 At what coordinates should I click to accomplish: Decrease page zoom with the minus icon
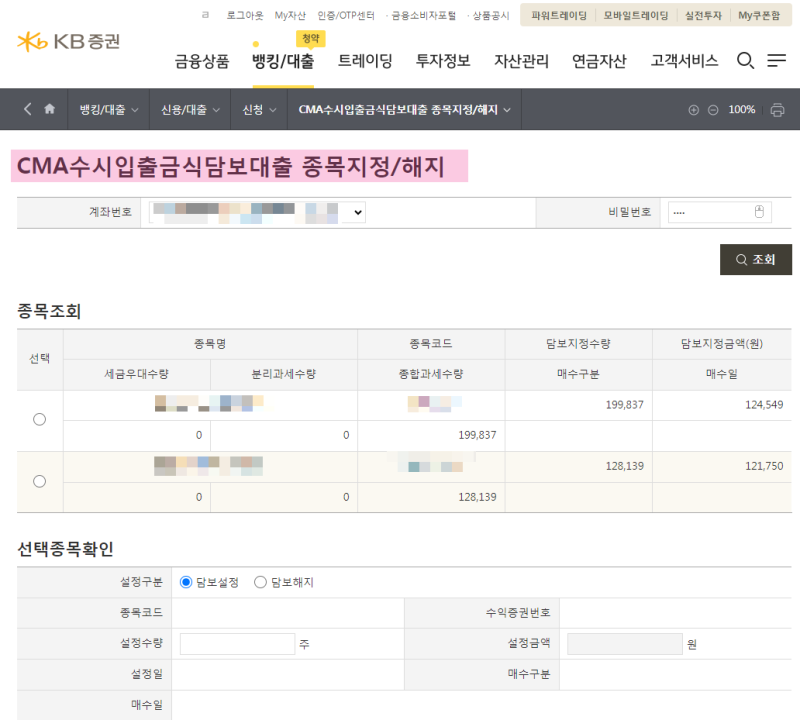[712, 109]
